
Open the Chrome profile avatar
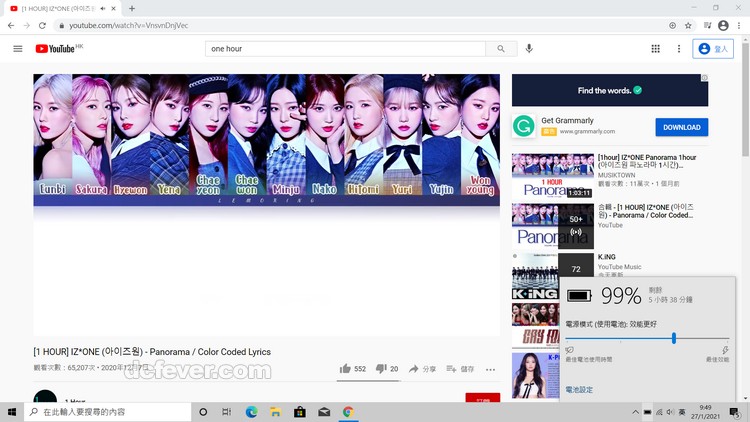tap(723, 25)
